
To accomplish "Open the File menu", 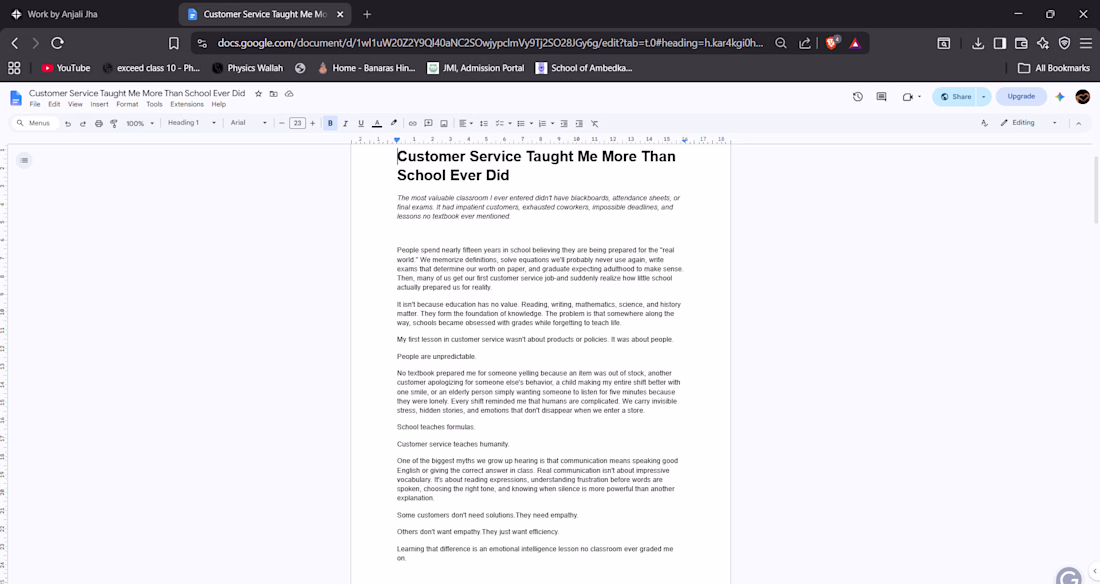I will point(35,105).
